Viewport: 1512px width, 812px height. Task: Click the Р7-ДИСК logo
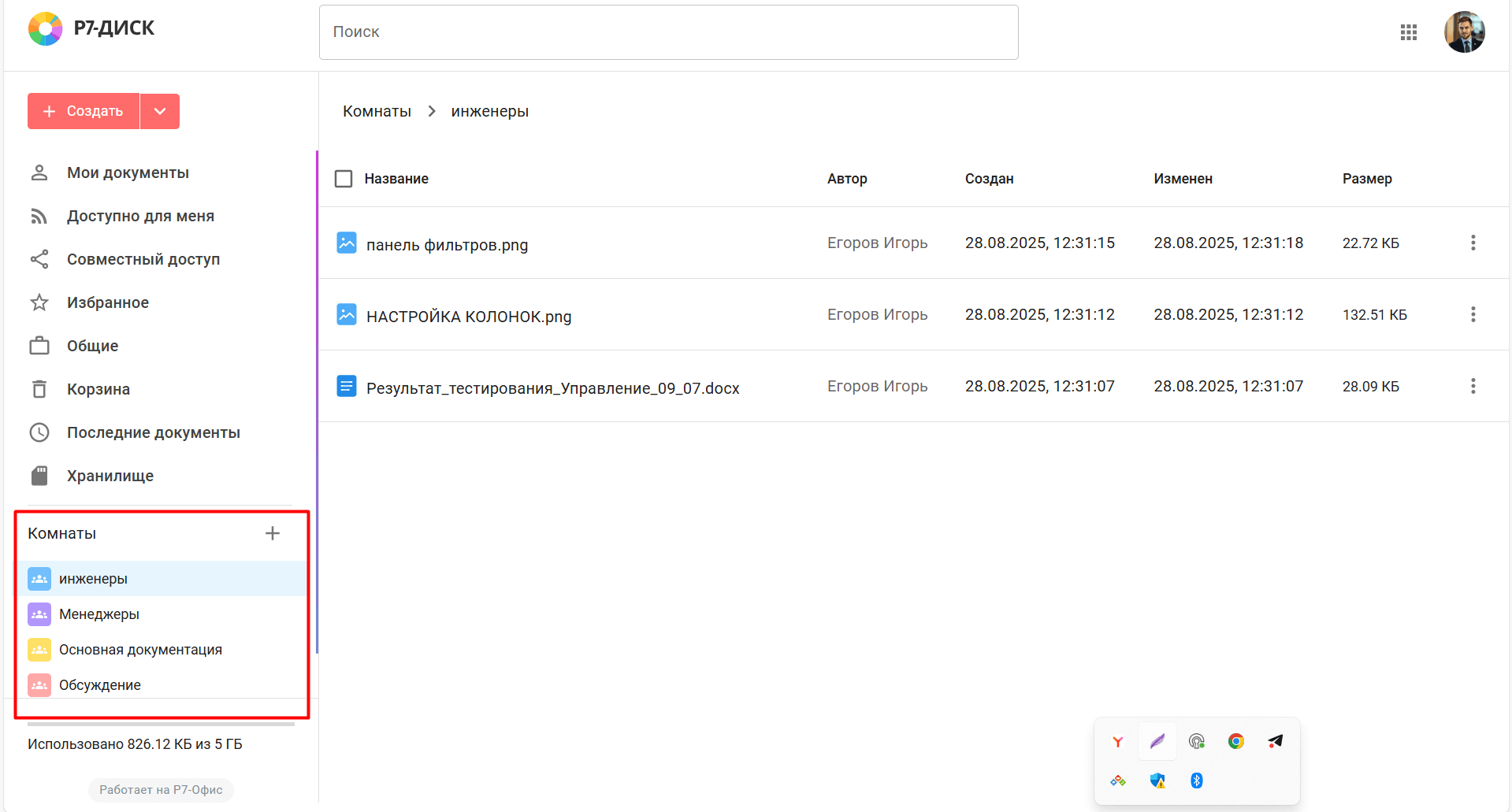(91, 28)
